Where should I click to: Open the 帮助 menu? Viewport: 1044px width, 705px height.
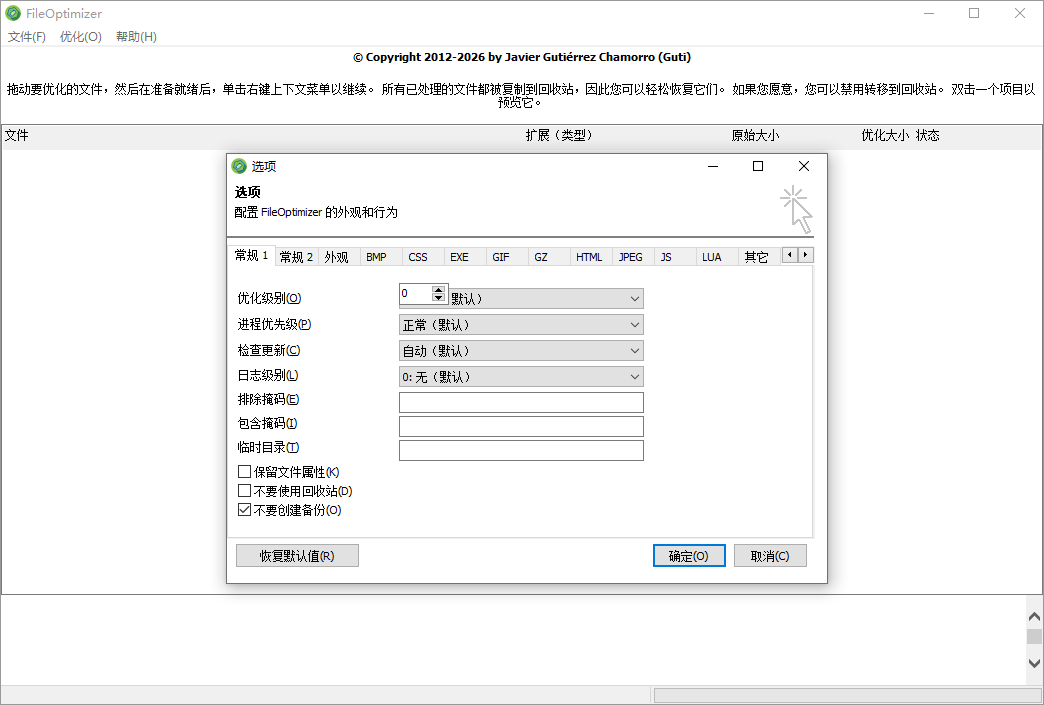point(136,37)
